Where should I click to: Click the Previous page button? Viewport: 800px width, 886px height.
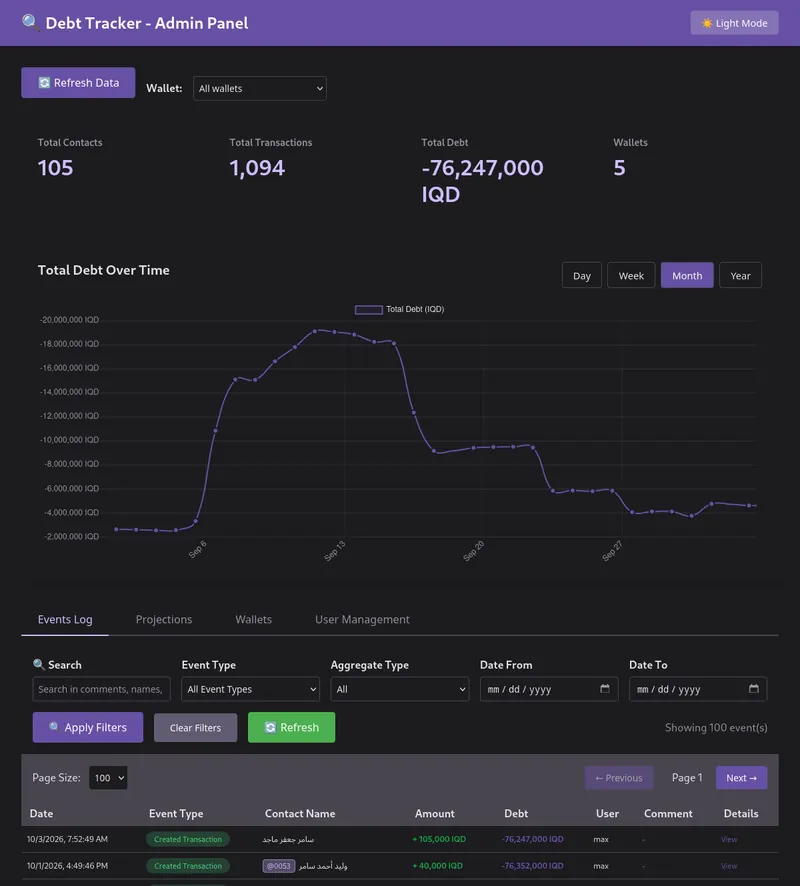(x=619, y=778)
